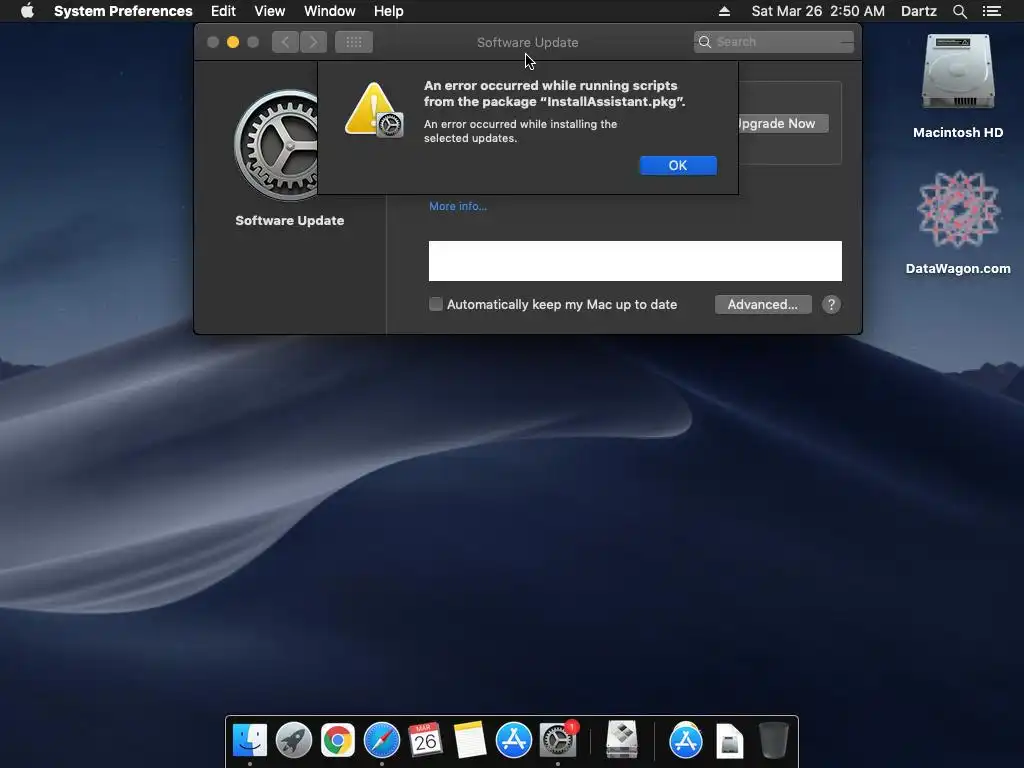The width and height of the screenshot is (1024, 768).
Task: Open the document stack in the Dock
Action: pos(729,741)
